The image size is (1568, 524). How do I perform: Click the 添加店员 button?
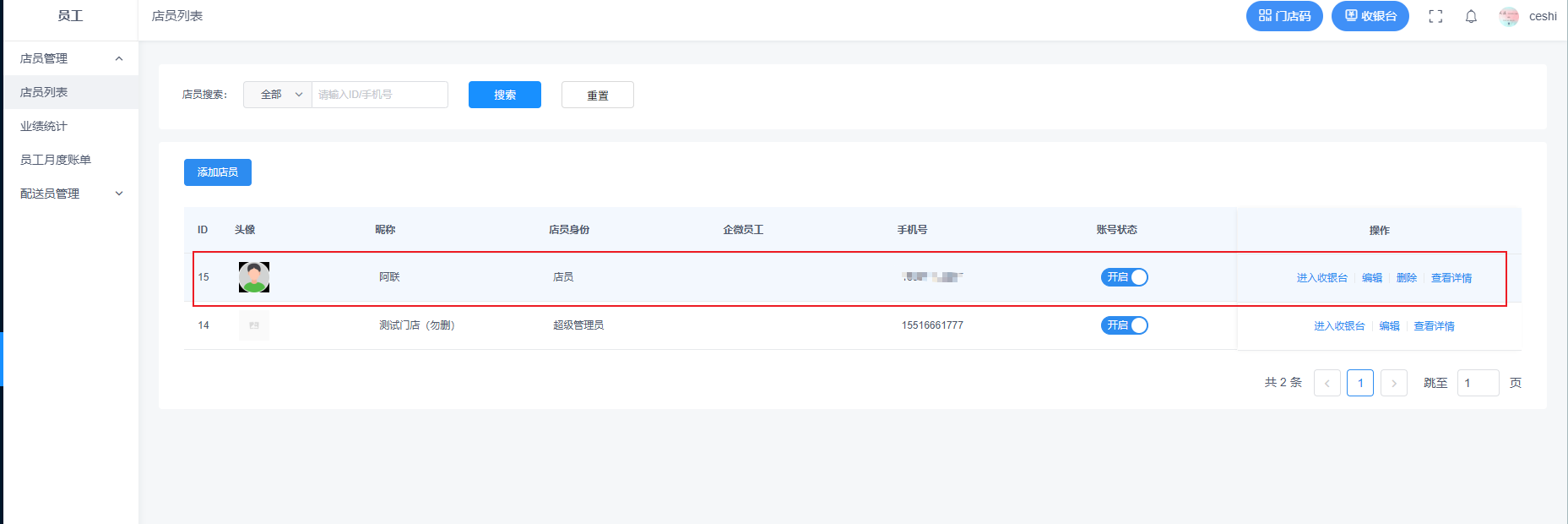(x=218, y=172)
